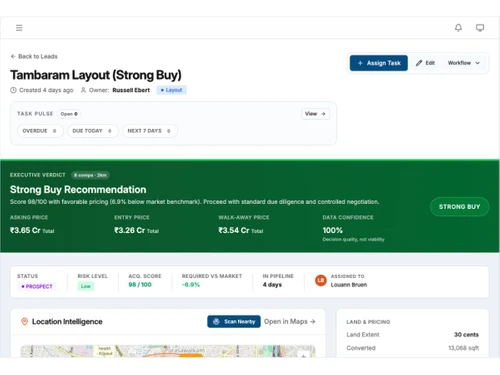Click the 4 days in pipeline value
Viewport: 500px width, 375px height.
tap(272, 285)
